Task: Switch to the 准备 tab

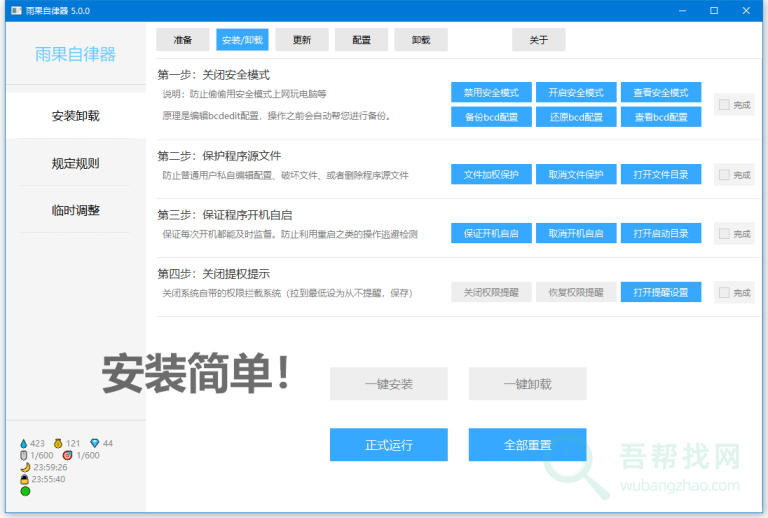Action: [x=182, y=40]
